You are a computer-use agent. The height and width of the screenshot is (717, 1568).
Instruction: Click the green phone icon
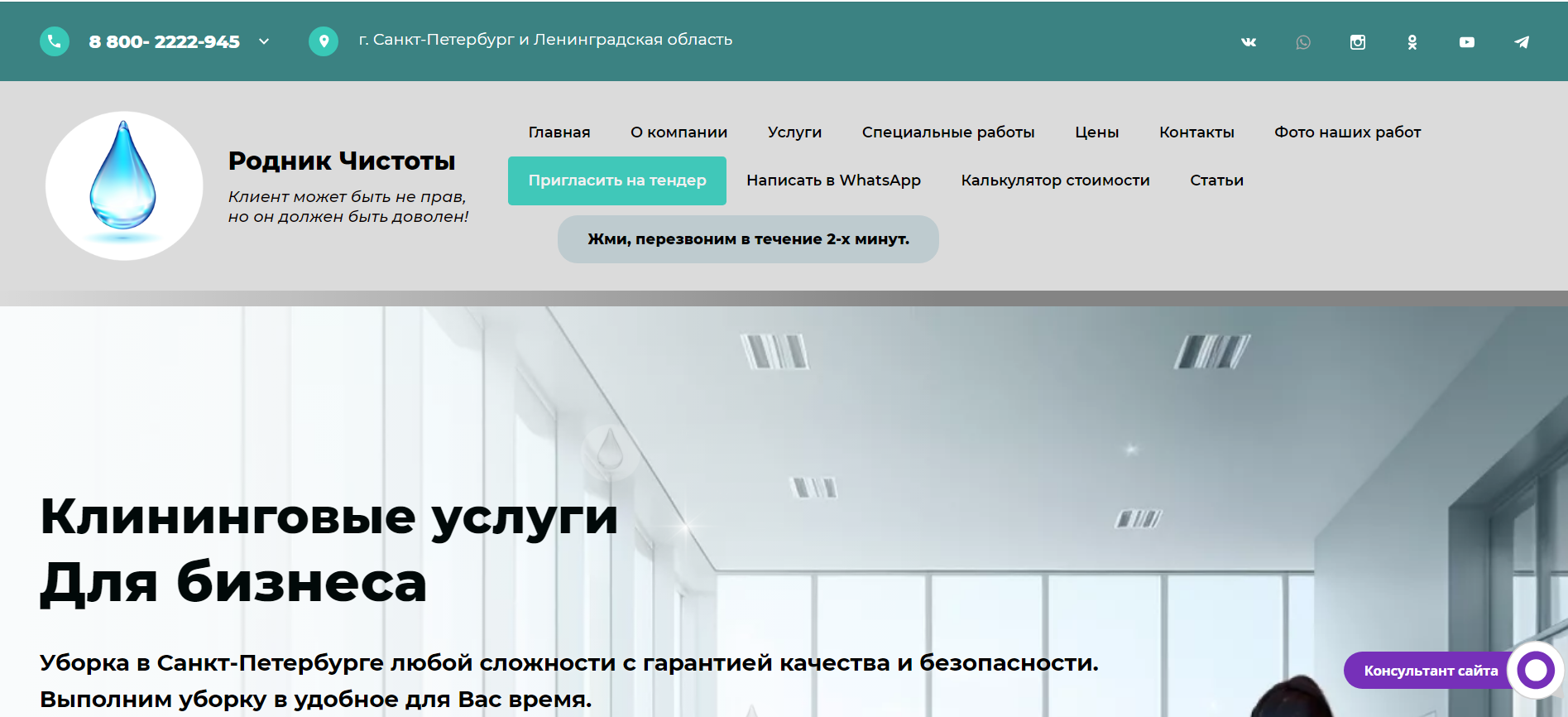[x=55, y=41]
